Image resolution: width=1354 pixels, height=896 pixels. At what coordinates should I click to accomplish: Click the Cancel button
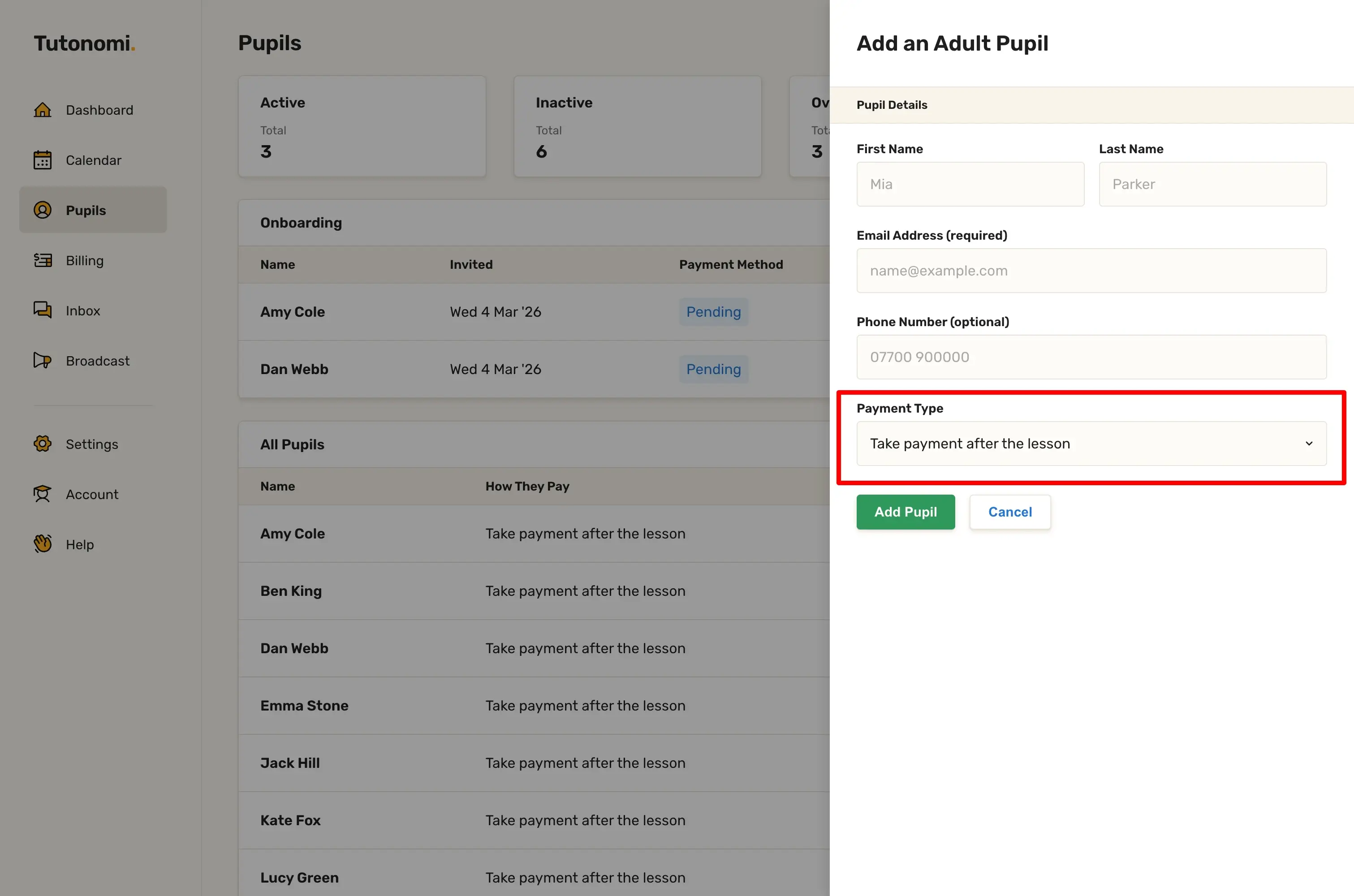pos(1009,512)
